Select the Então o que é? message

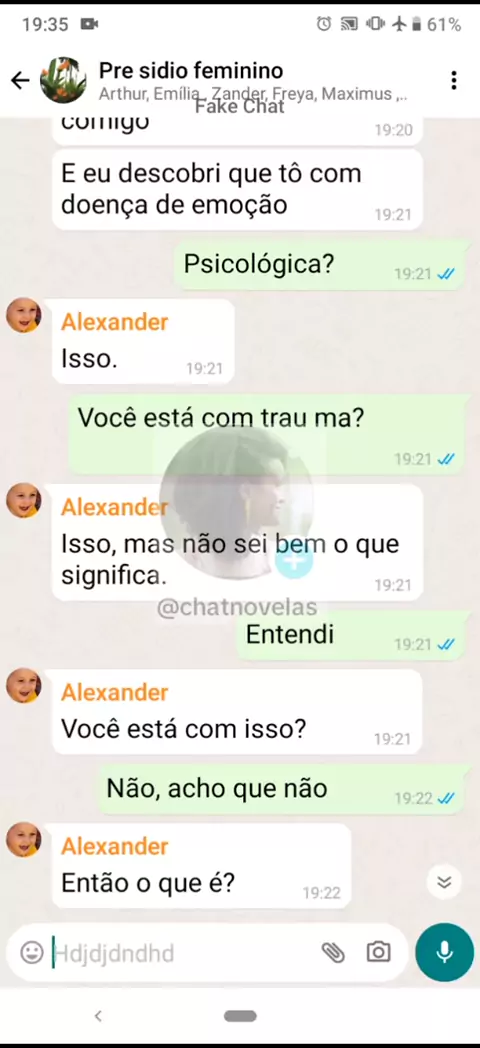[x=201, y=866]
